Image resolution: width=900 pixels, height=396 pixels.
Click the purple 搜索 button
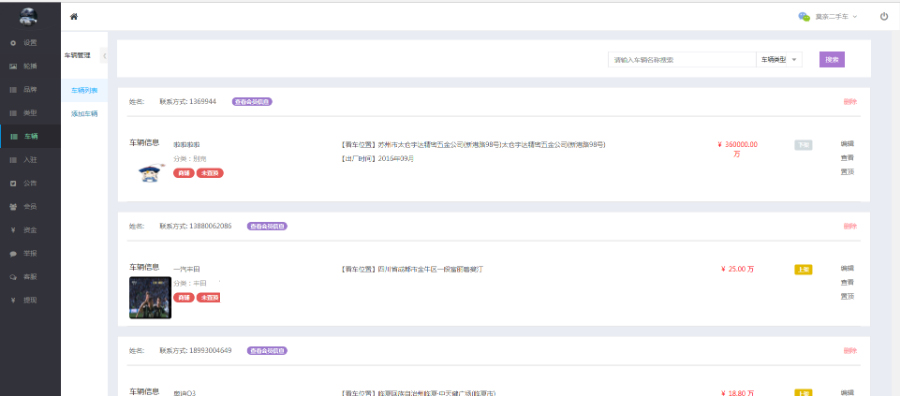click(832, 60)
